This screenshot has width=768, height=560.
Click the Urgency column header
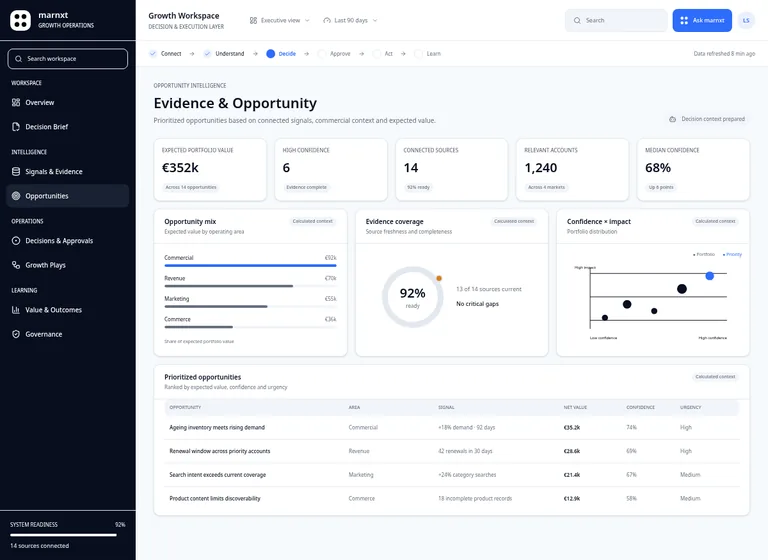coord(691,408)
